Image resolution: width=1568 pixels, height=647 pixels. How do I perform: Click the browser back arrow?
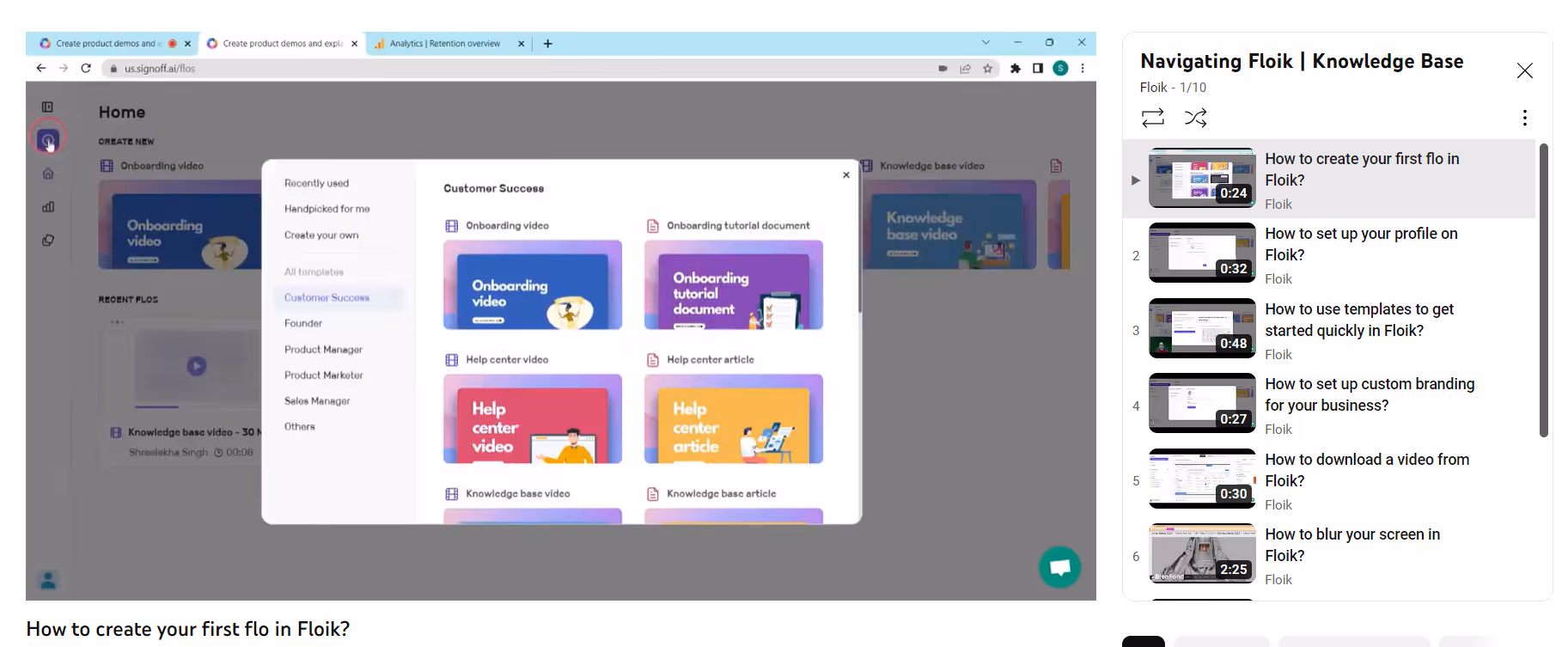(x=40, y=68)
